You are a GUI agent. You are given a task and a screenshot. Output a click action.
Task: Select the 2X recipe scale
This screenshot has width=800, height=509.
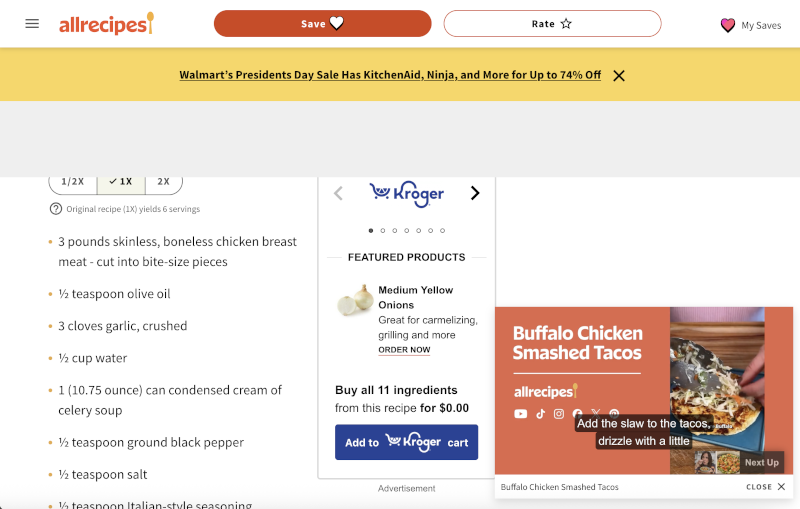coord(164,182)
